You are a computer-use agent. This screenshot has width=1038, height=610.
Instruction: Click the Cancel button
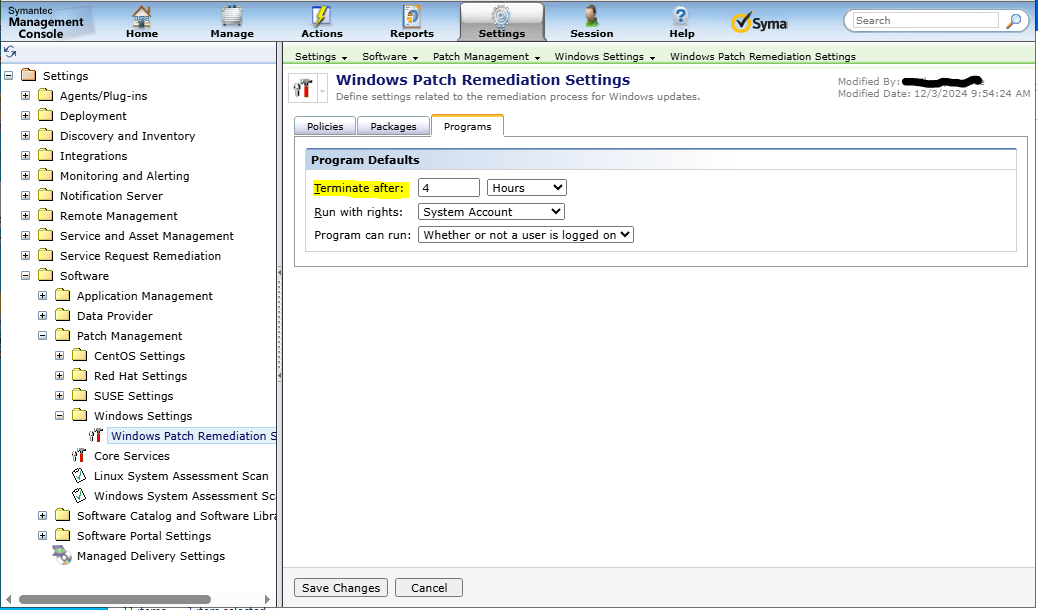point(429,588)
